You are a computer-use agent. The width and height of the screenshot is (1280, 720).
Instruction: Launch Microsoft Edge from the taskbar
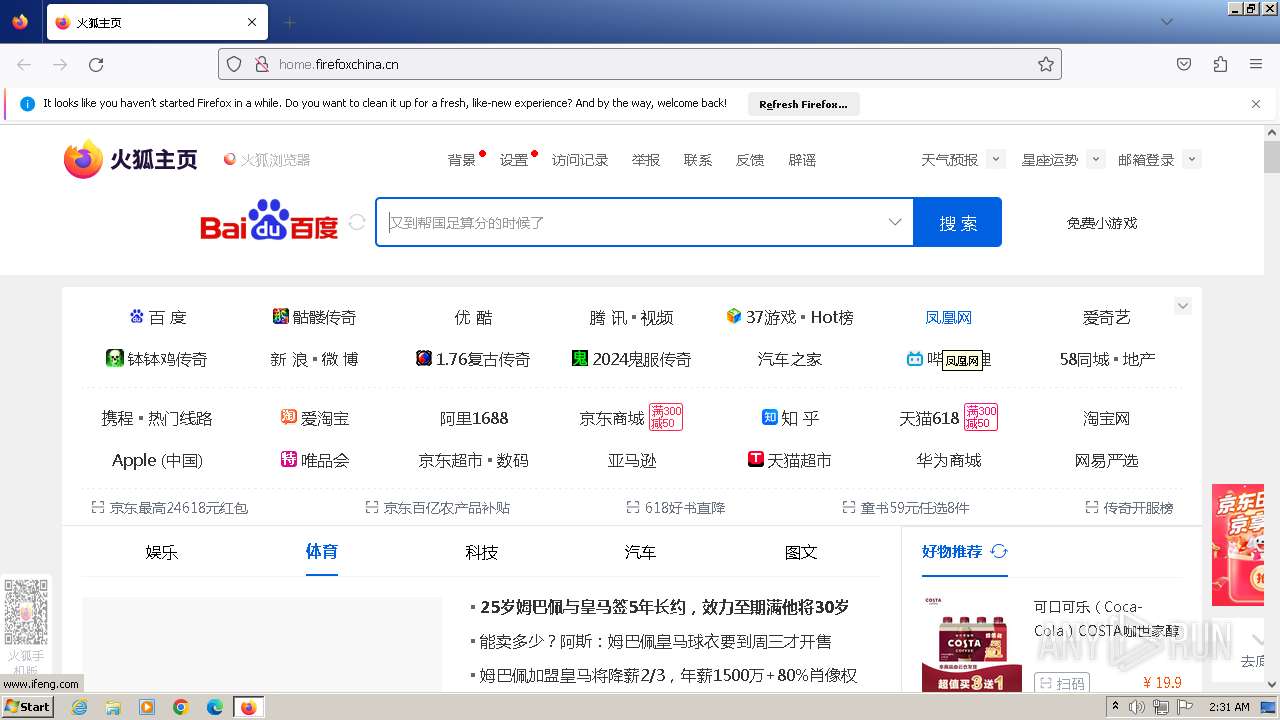(x=214, y=707)
